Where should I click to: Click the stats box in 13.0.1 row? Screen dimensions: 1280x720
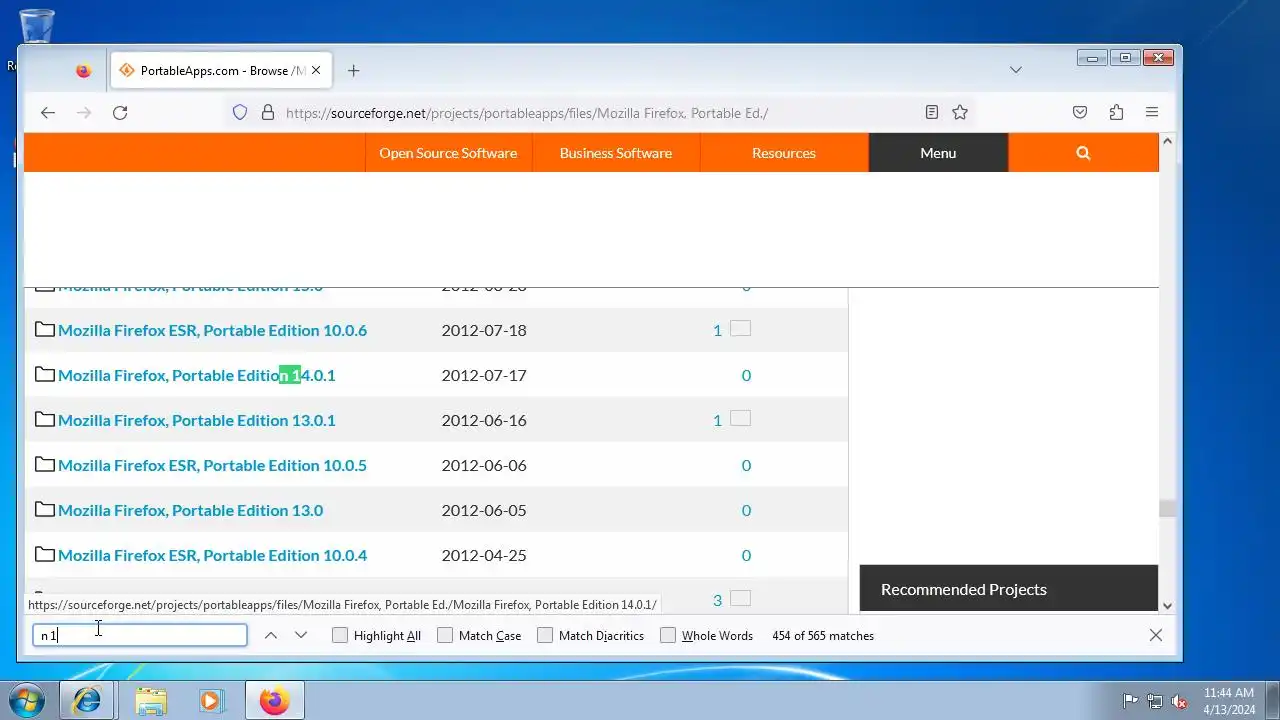tap(740, 418)
